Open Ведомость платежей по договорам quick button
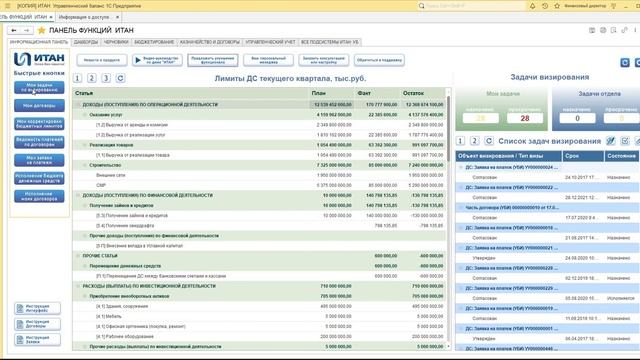640x360 pixels. click(x=39, y=142)
